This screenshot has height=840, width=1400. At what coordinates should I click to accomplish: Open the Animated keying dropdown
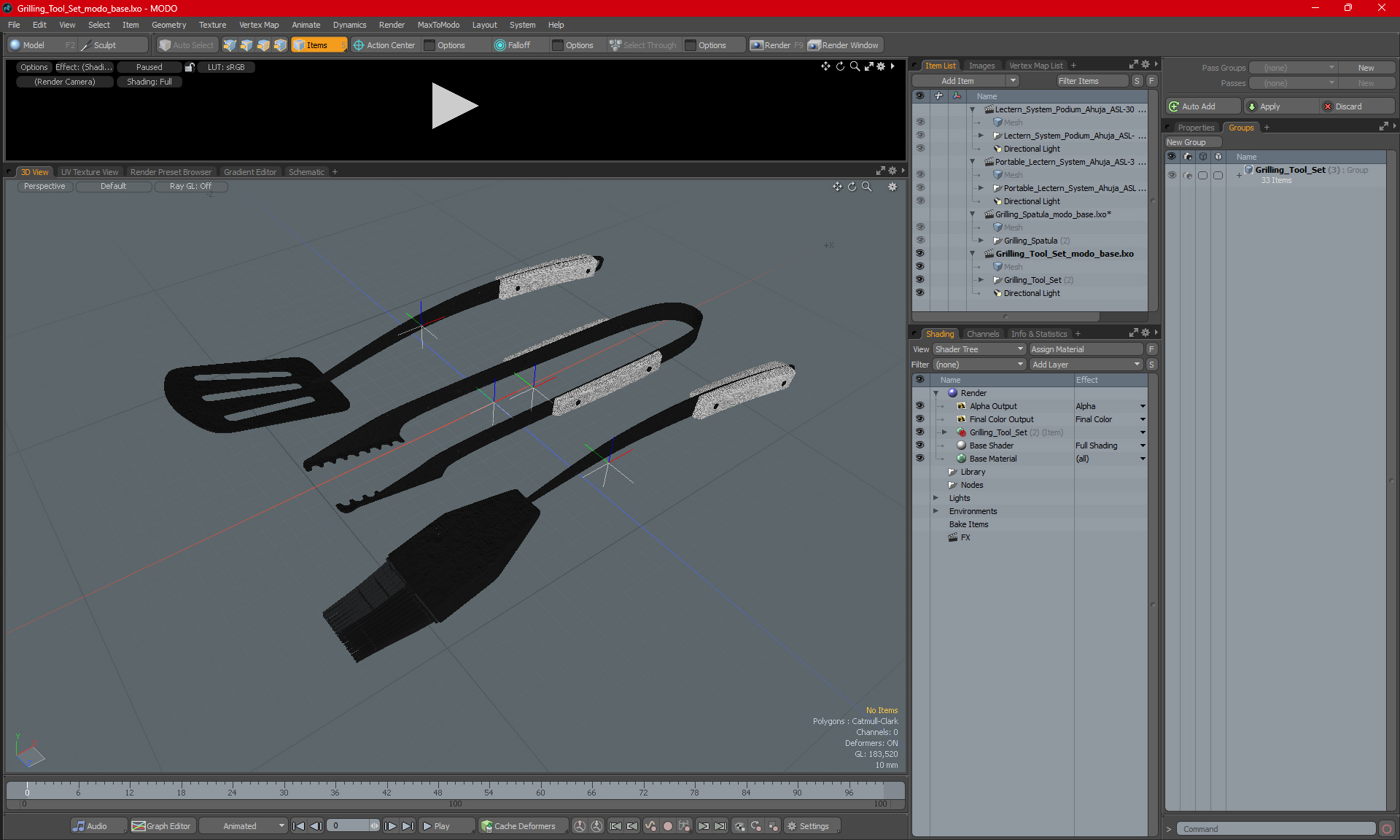click(x=244, y=826)
